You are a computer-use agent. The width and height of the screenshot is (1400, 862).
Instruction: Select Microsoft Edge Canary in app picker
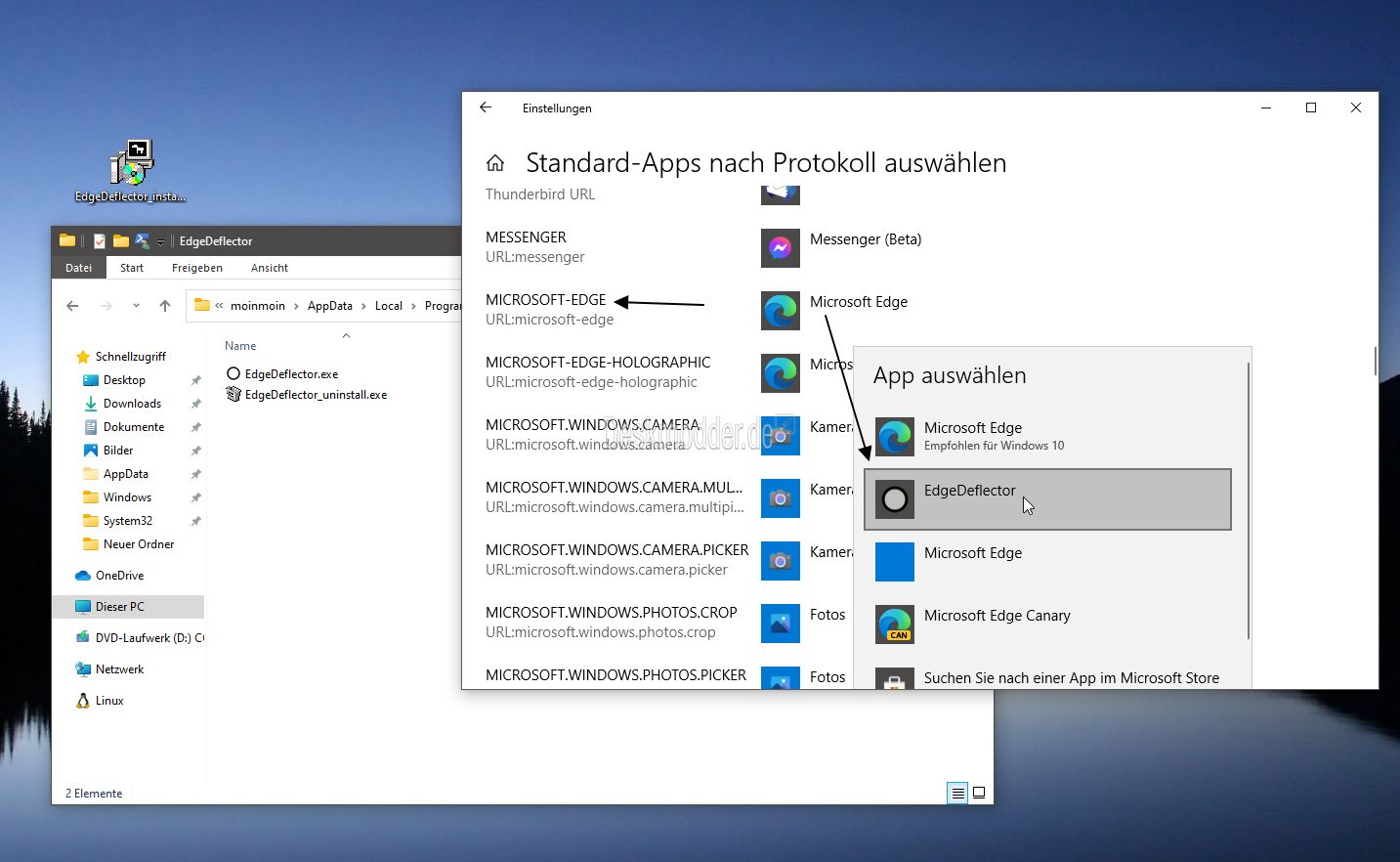pos(1047,625)
